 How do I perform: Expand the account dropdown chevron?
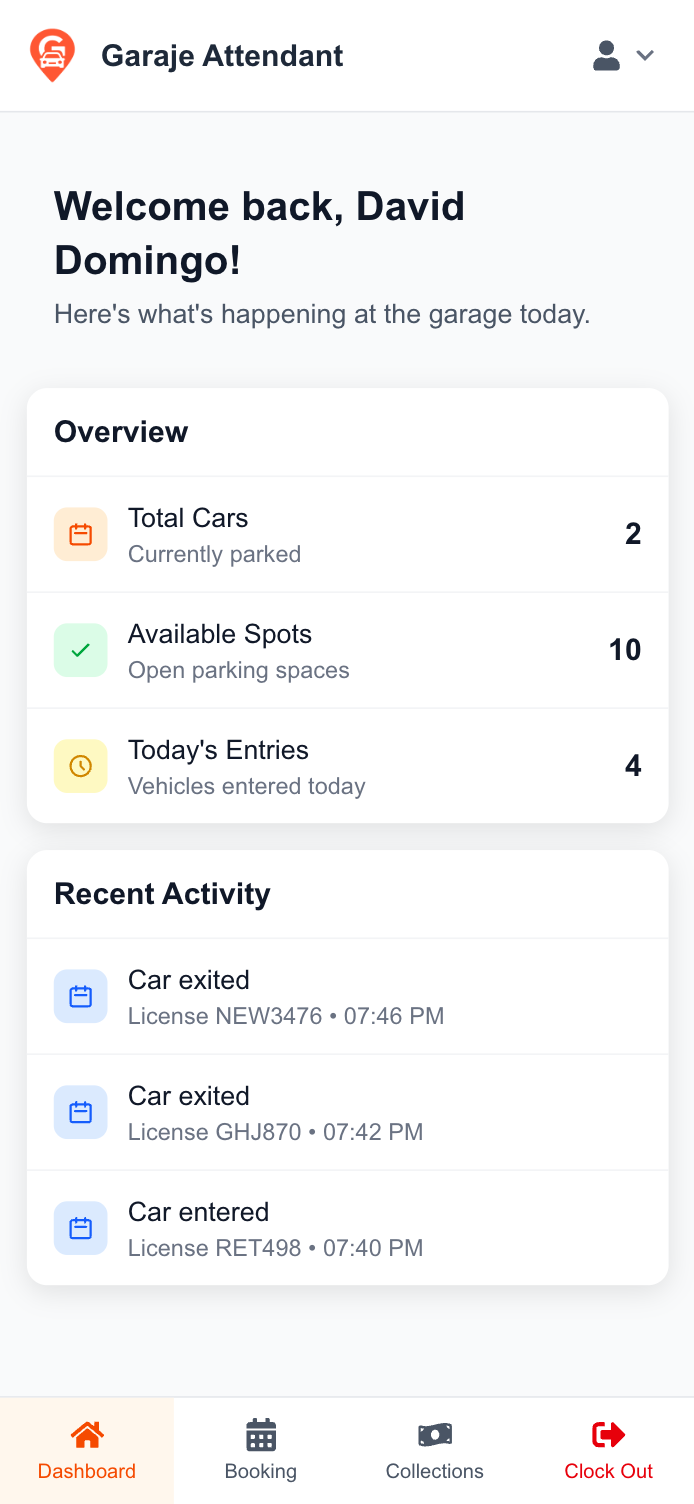coord(646,56)
